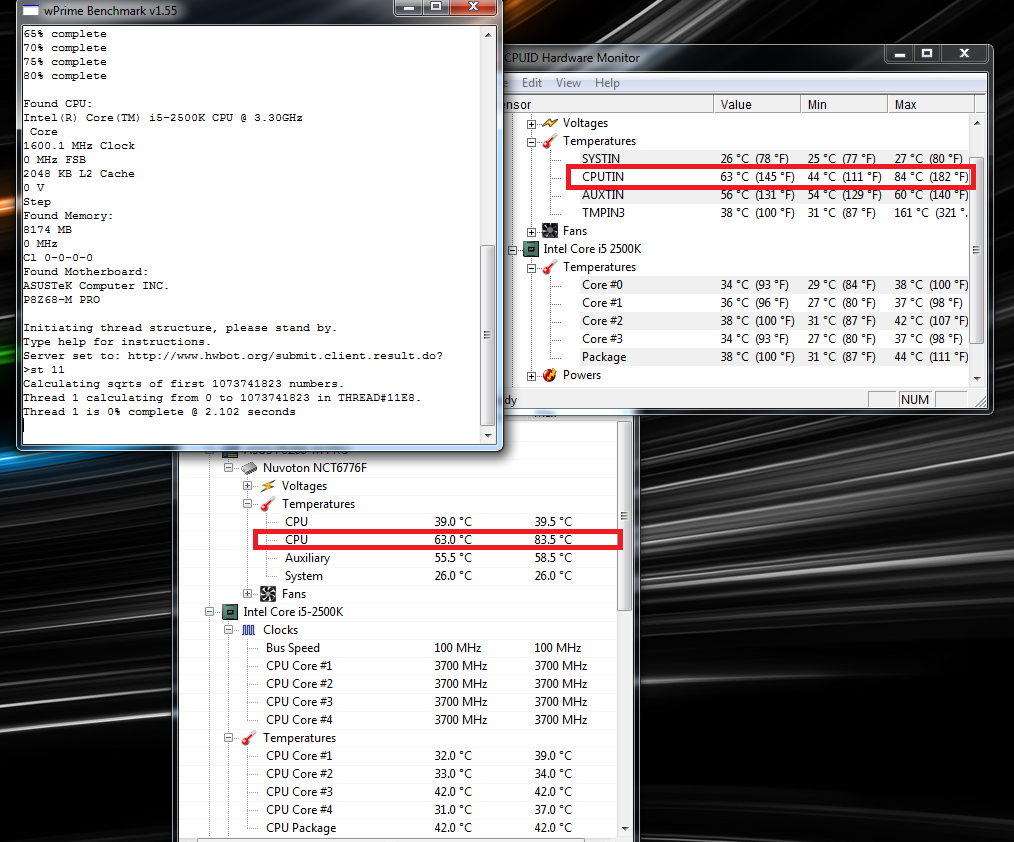Click the "P8Z68-M PRO" motherboard line in wPrime
Viewport: 1014px width, 842px height.
[61, 300]
